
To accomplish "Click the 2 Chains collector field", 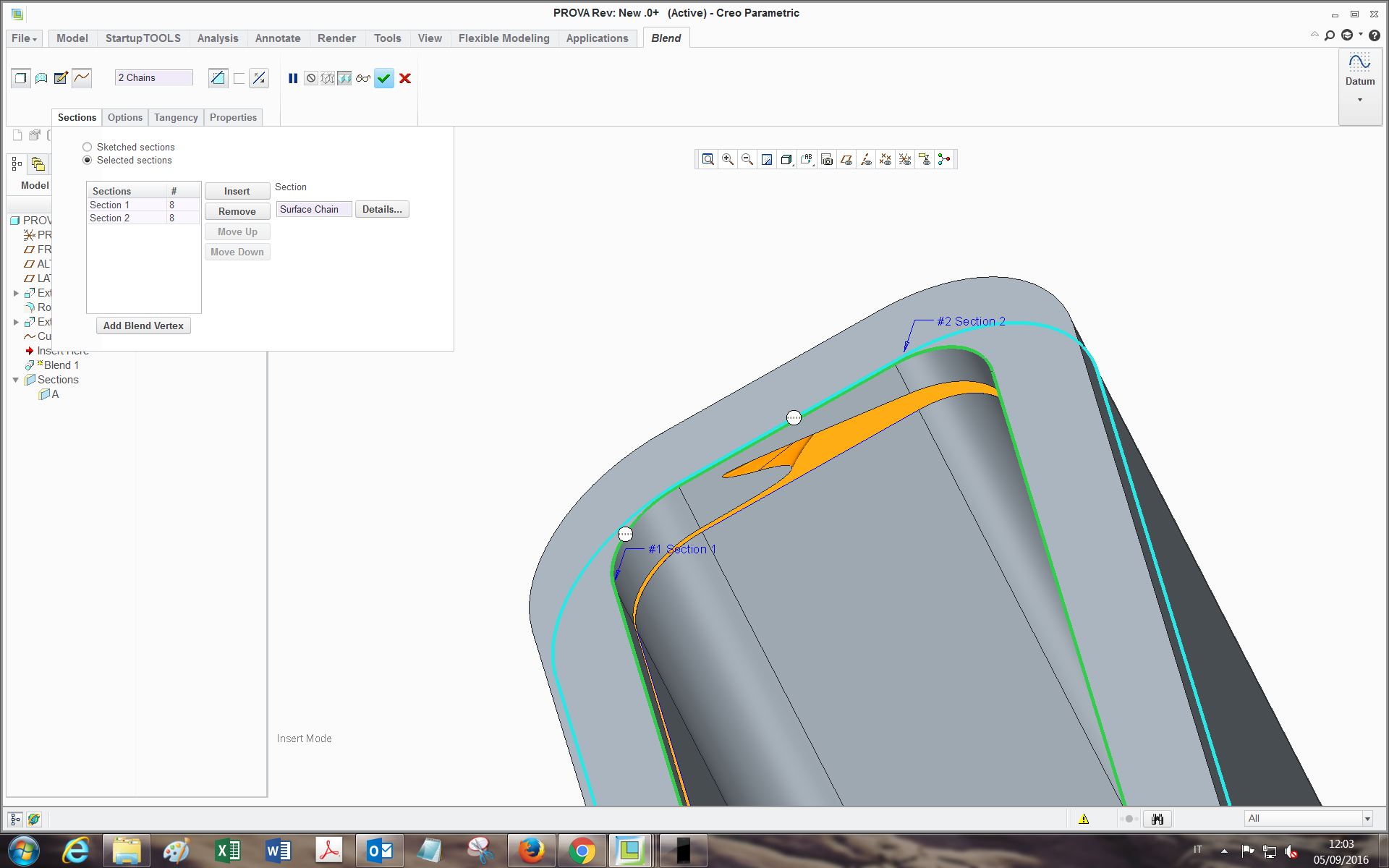I will click(154, 77).
